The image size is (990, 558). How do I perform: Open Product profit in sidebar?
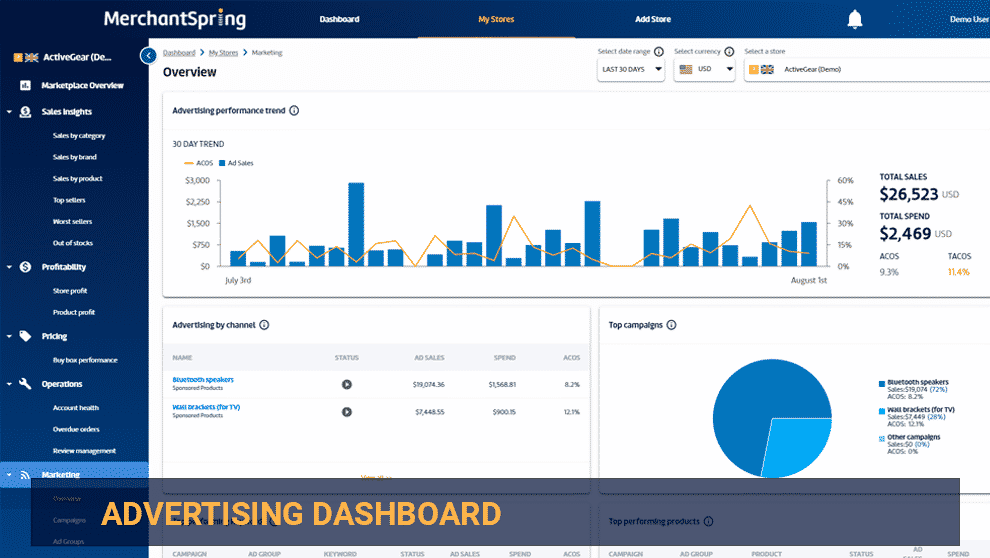[x=74, y=312]
